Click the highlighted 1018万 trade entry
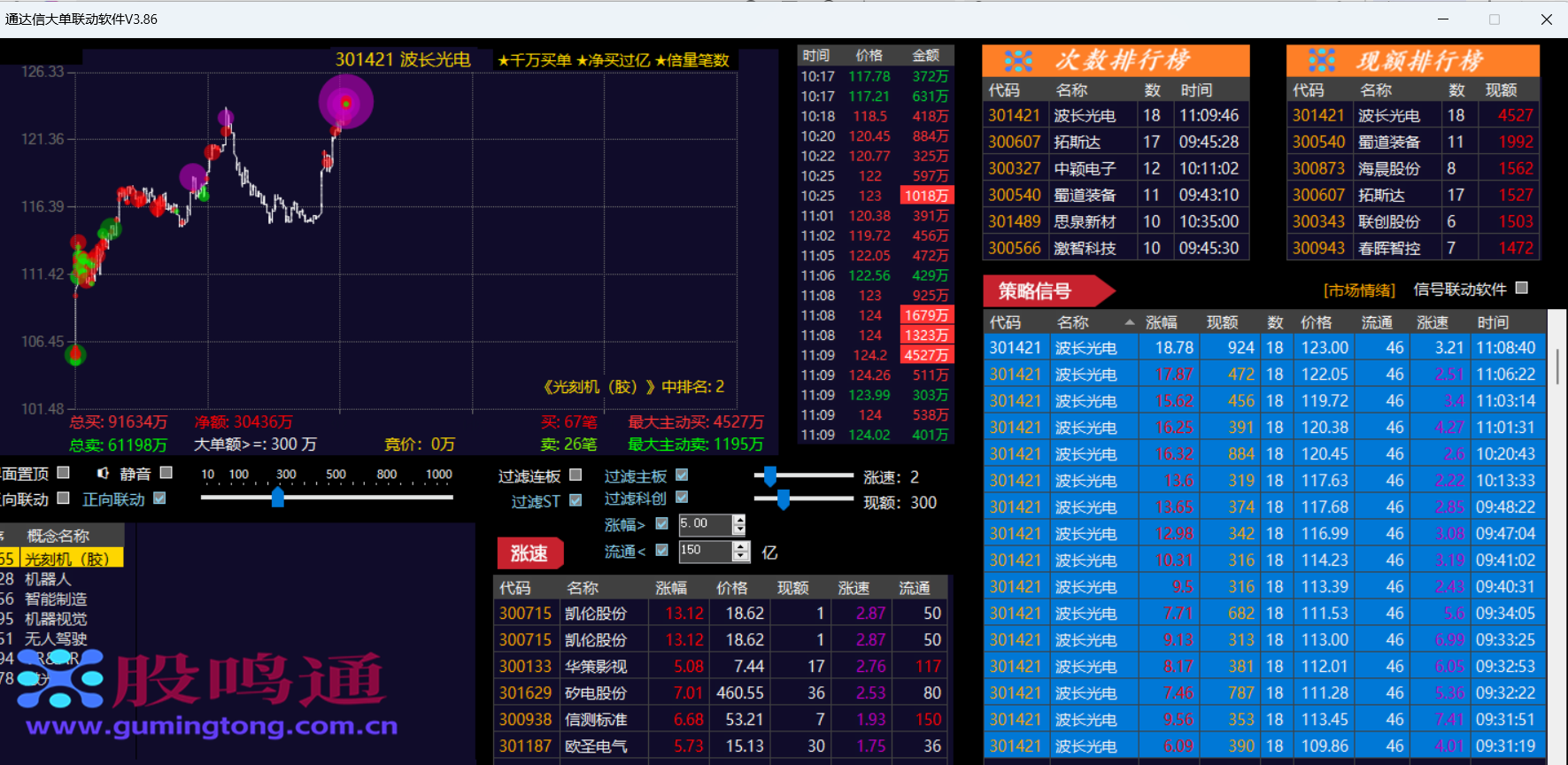The height and width of the screenshot is (765, 1568). 926,196
